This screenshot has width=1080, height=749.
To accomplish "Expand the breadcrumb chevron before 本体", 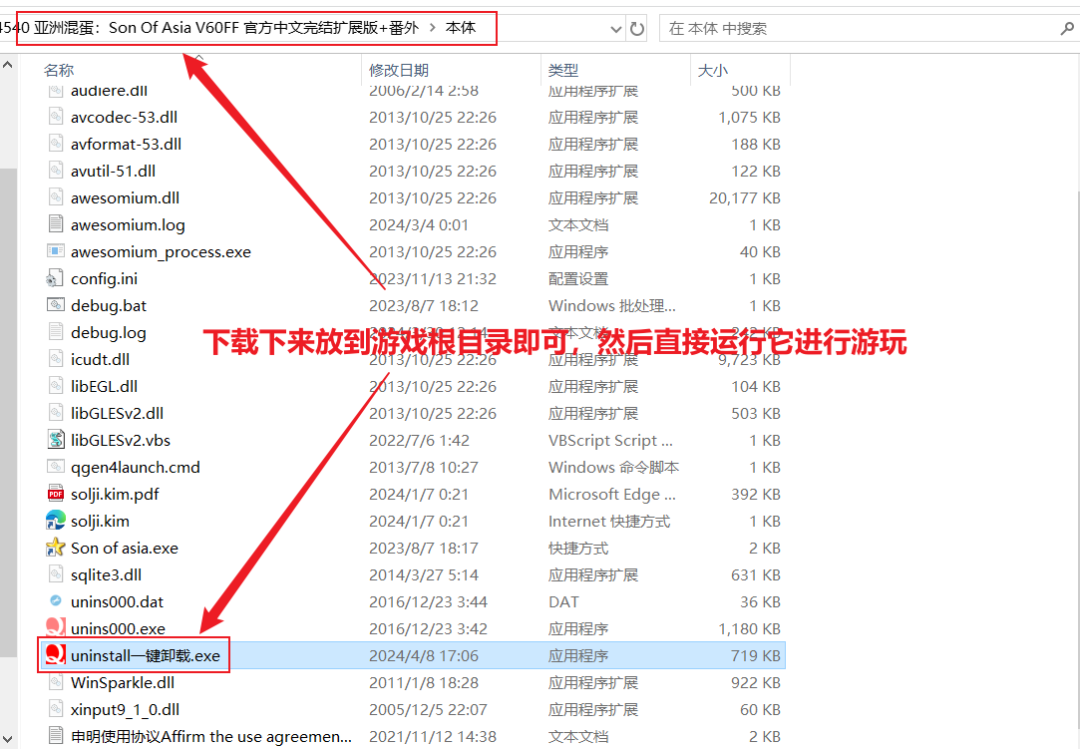I will 433,28.
